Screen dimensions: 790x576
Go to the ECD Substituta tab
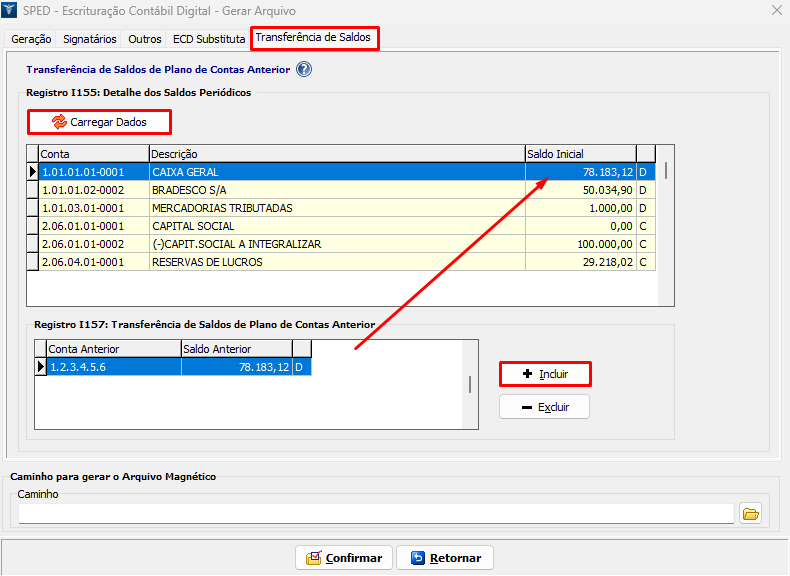point(208,40)
